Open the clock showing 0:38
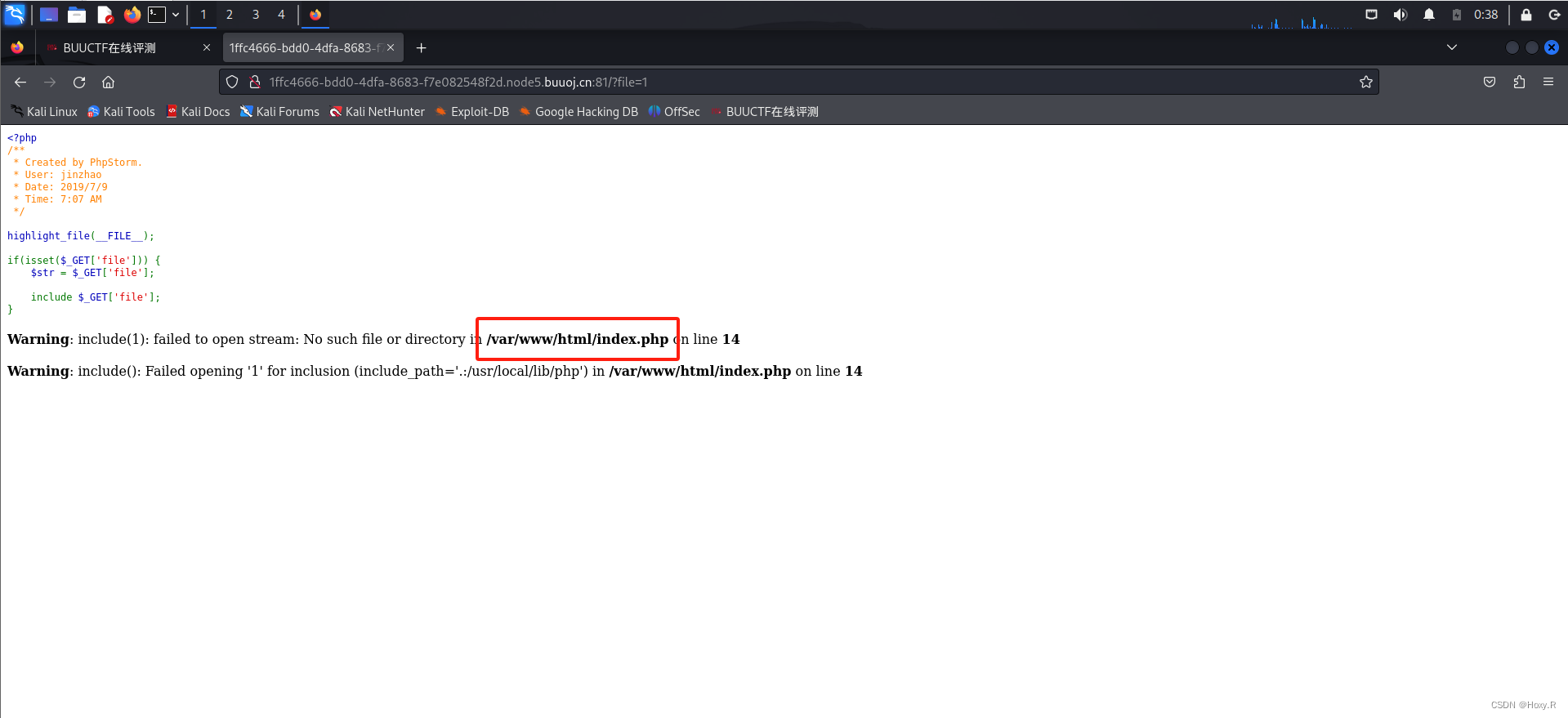 1485,15
